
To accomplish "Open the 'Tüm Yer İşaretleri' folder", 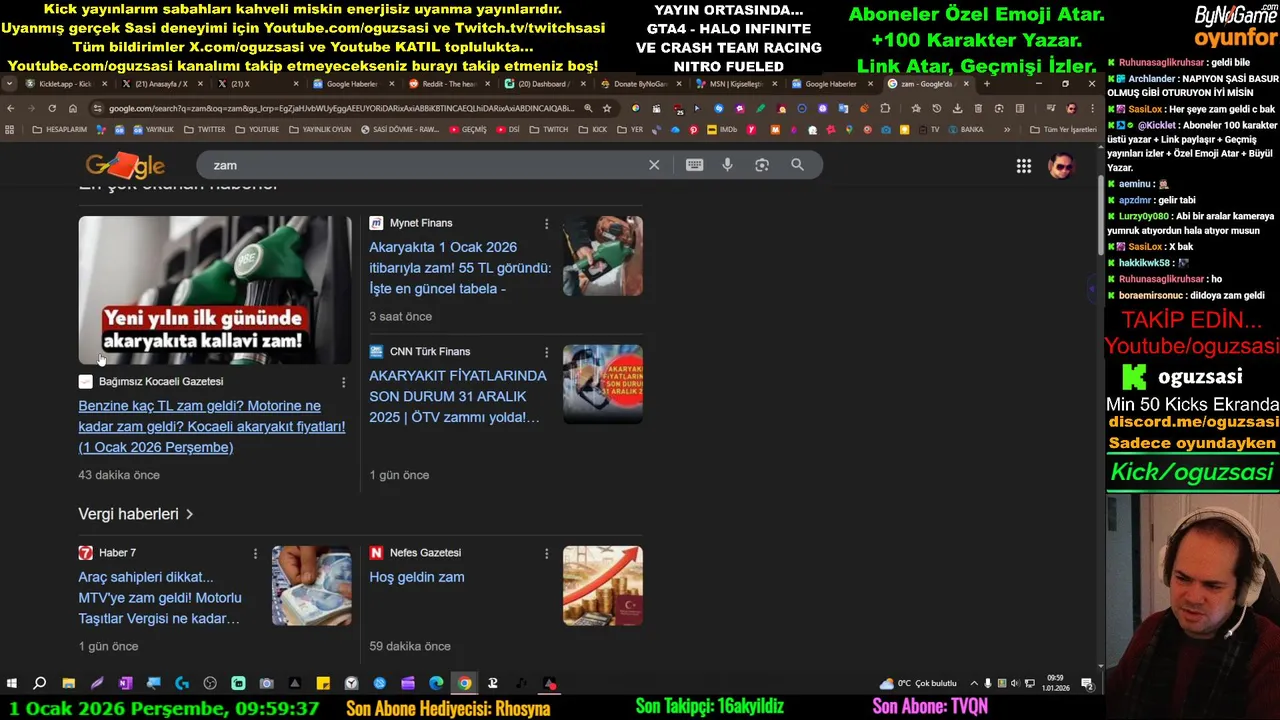I will 1064,129.
